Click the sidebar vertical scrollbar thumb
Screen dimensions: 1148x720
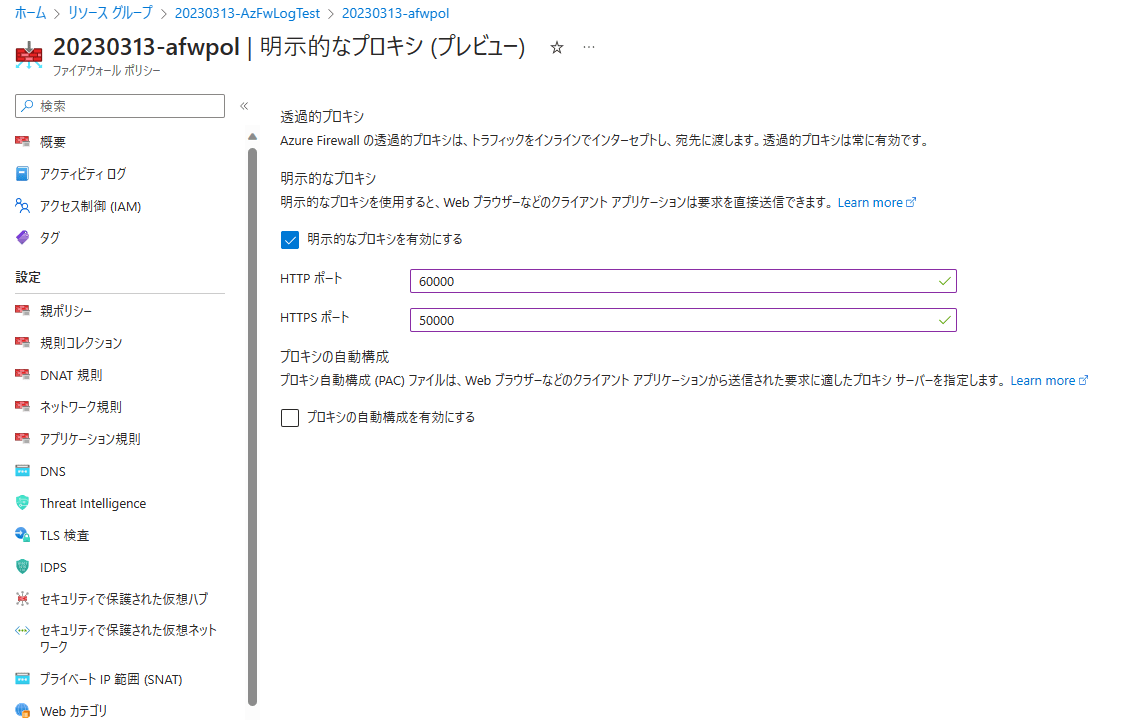[253, 426]
